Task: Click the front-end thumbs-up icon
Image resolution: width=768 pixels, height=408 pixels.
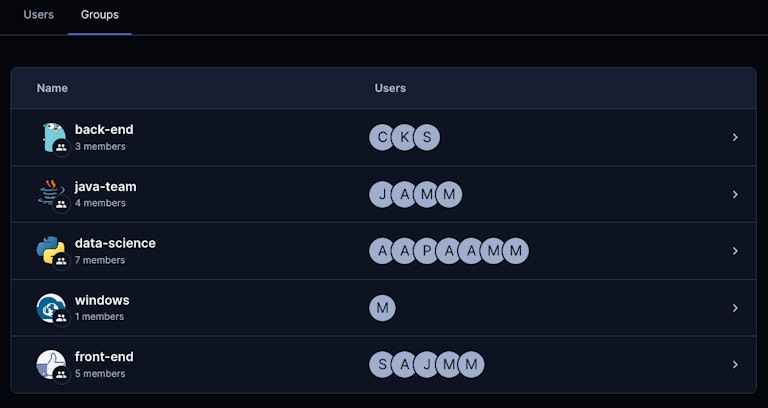Action: 51,364
